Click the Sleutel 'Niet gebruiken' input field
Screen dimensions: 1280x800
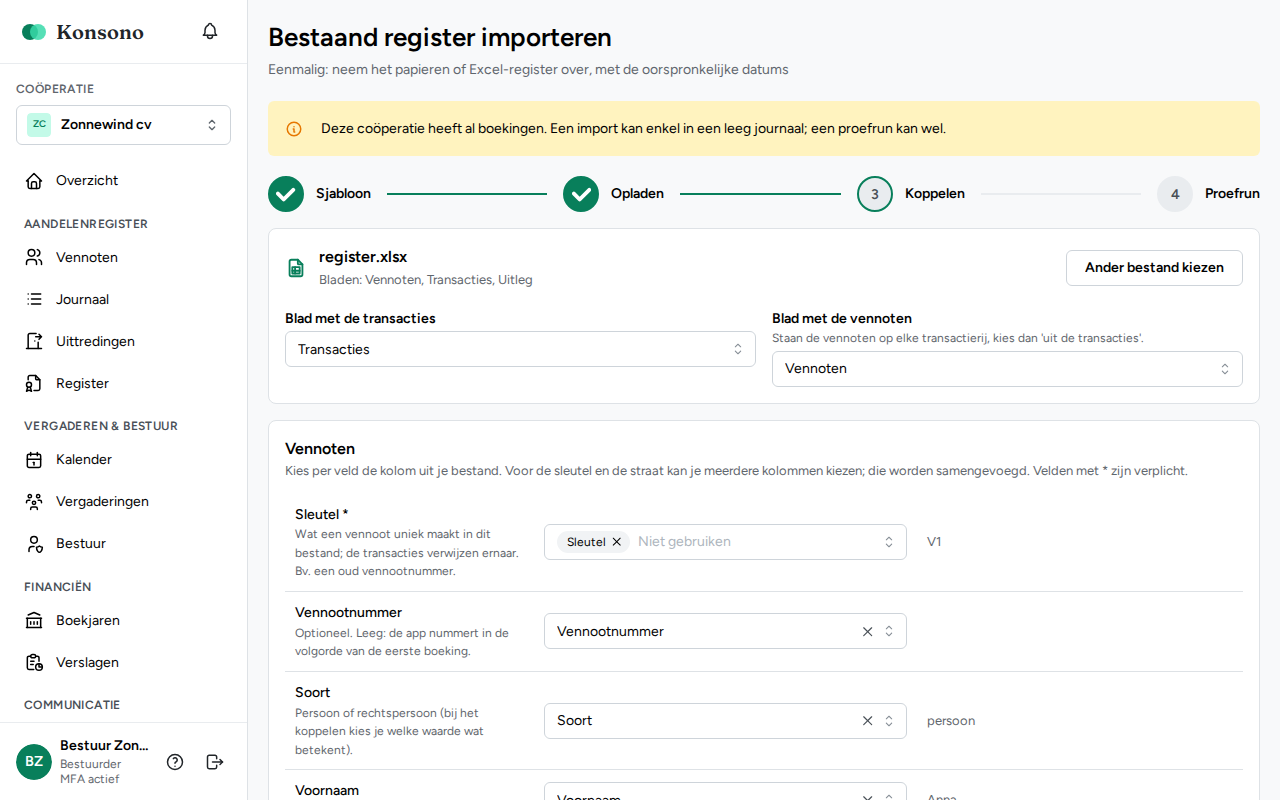[x=752, y=542]
